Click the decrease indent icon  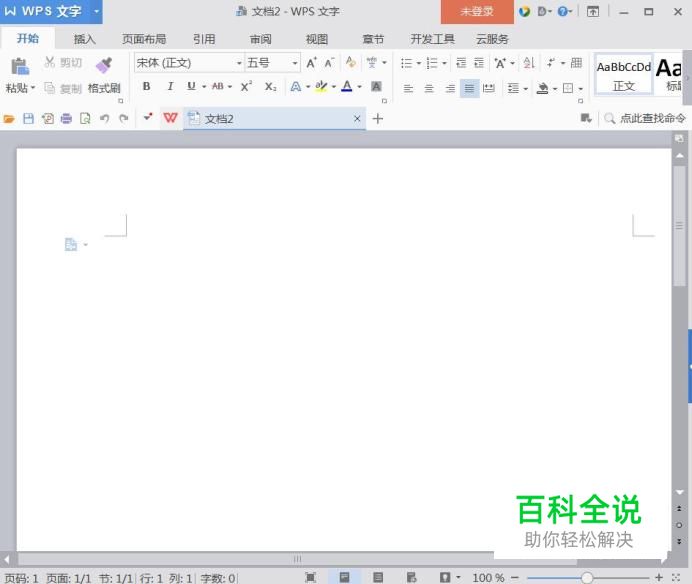pos(461,63)
